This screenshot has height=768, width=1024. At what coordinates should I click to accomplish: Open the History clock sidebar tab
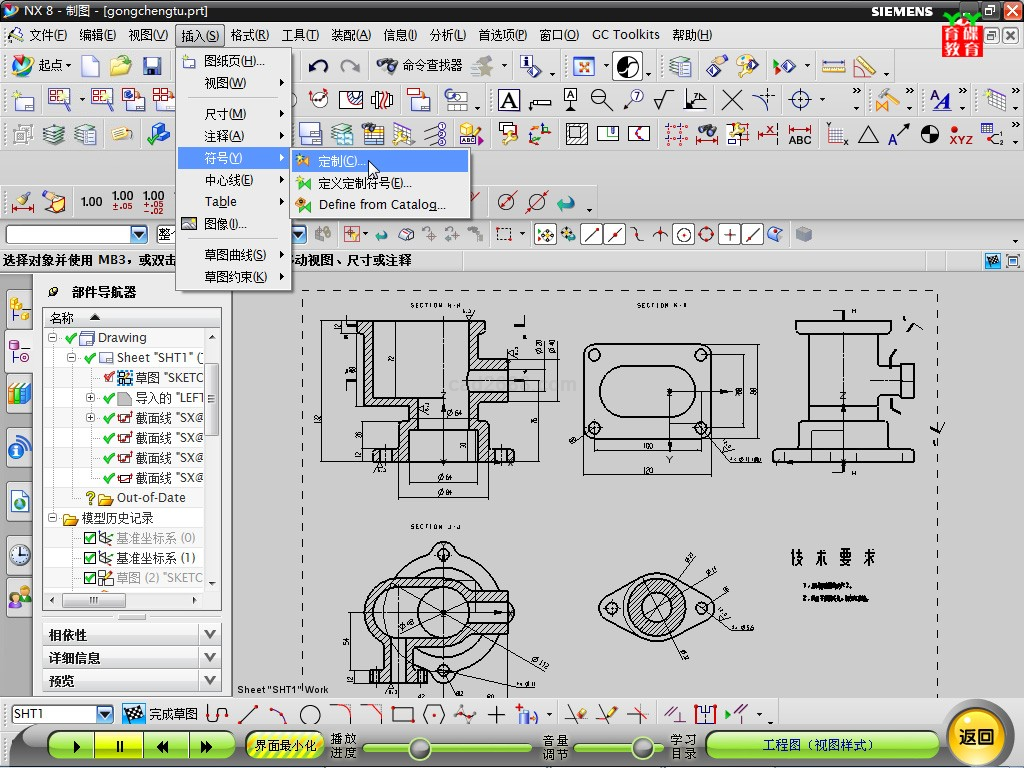[19, 555]
